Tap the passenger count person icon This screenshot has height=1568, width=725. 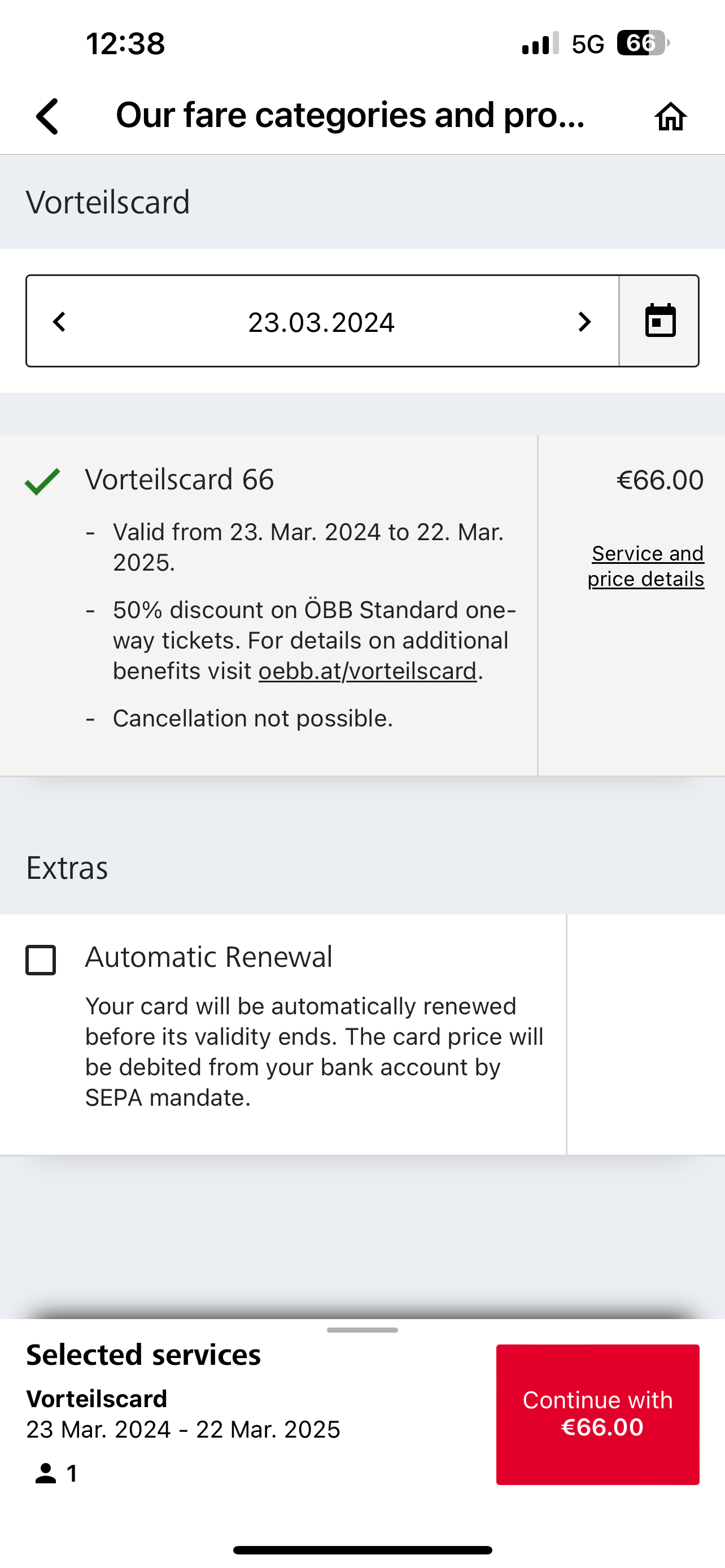click(x=45, y=1473)
